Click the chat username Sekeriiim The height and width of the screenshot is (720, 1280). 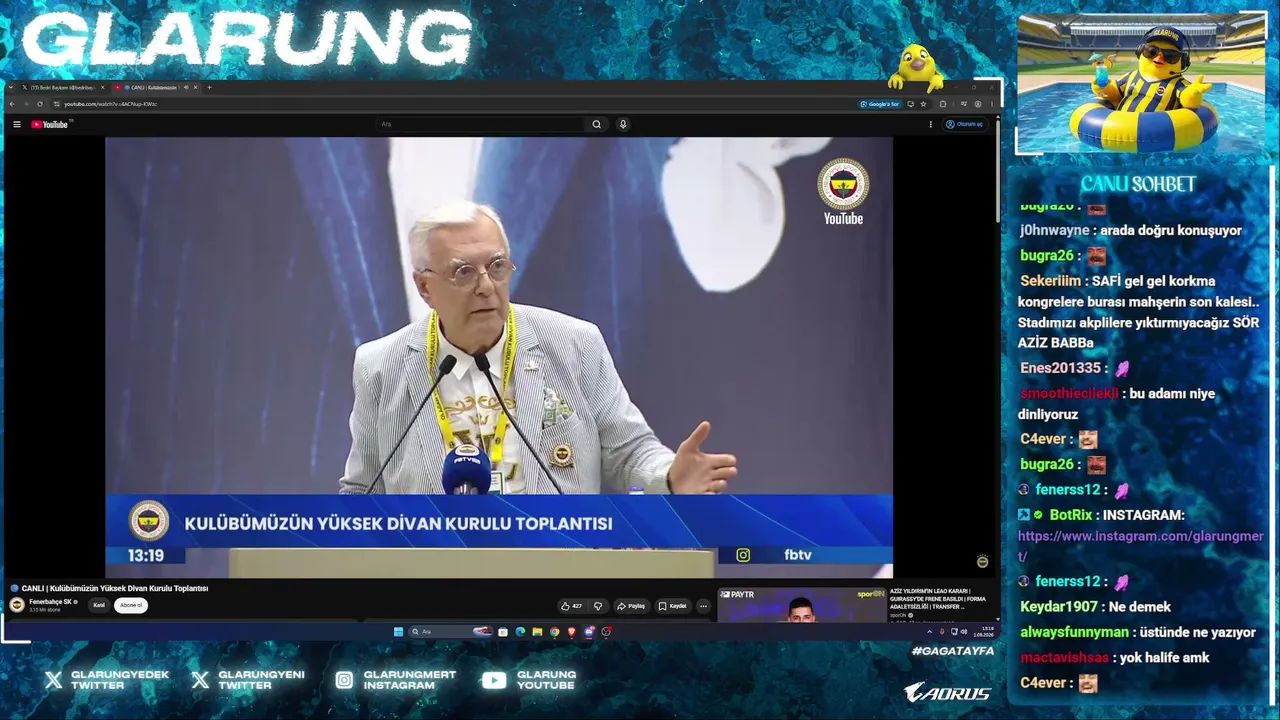1051,281
